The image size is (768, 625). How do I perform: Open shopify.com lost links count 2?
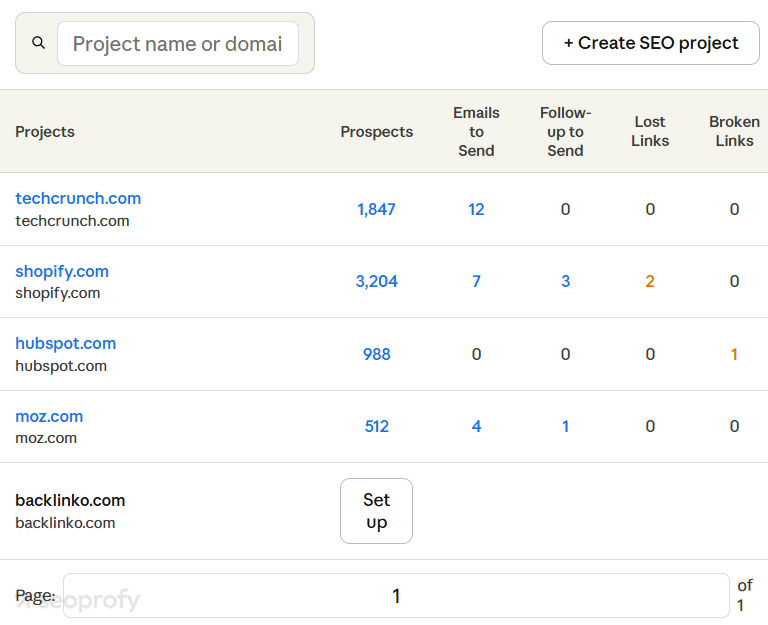point(650,282)
